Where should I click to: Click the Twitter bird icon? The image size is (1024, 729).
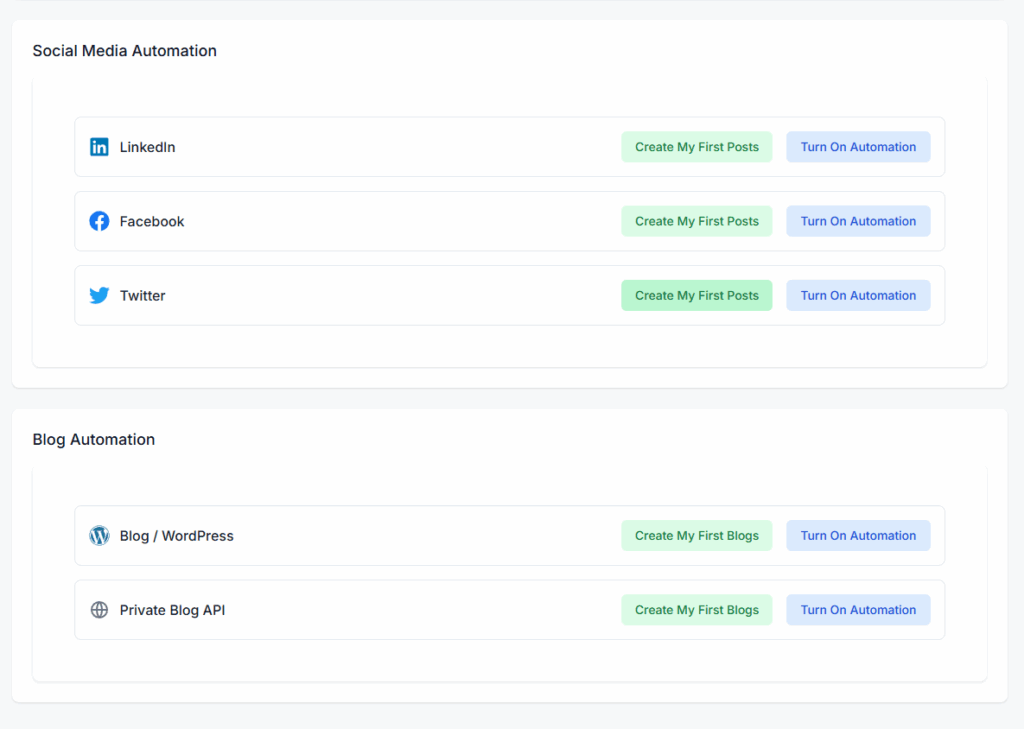click(x=99, y=295)
